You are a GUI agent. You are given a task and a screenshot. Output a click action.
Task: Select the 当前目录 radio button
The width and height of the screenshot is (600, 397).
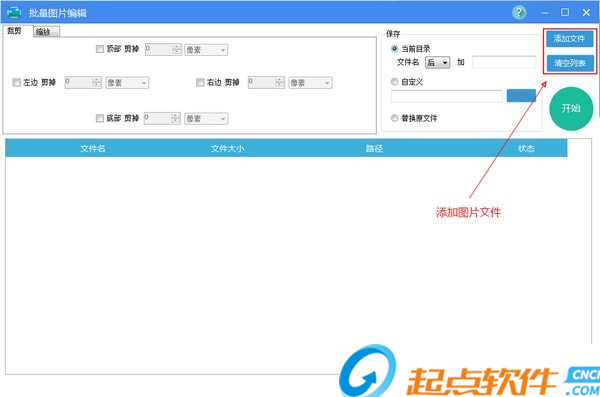pyautogui.click(x=394, y=49)
